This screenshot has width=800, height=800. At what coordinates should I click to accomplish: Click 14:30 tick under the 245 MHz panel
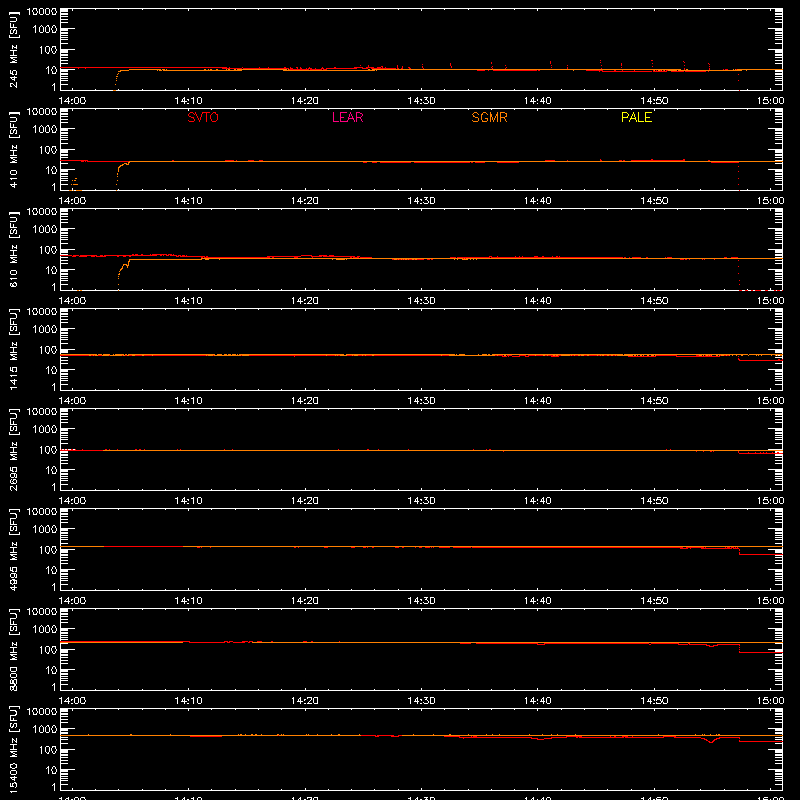pos(421,101)
